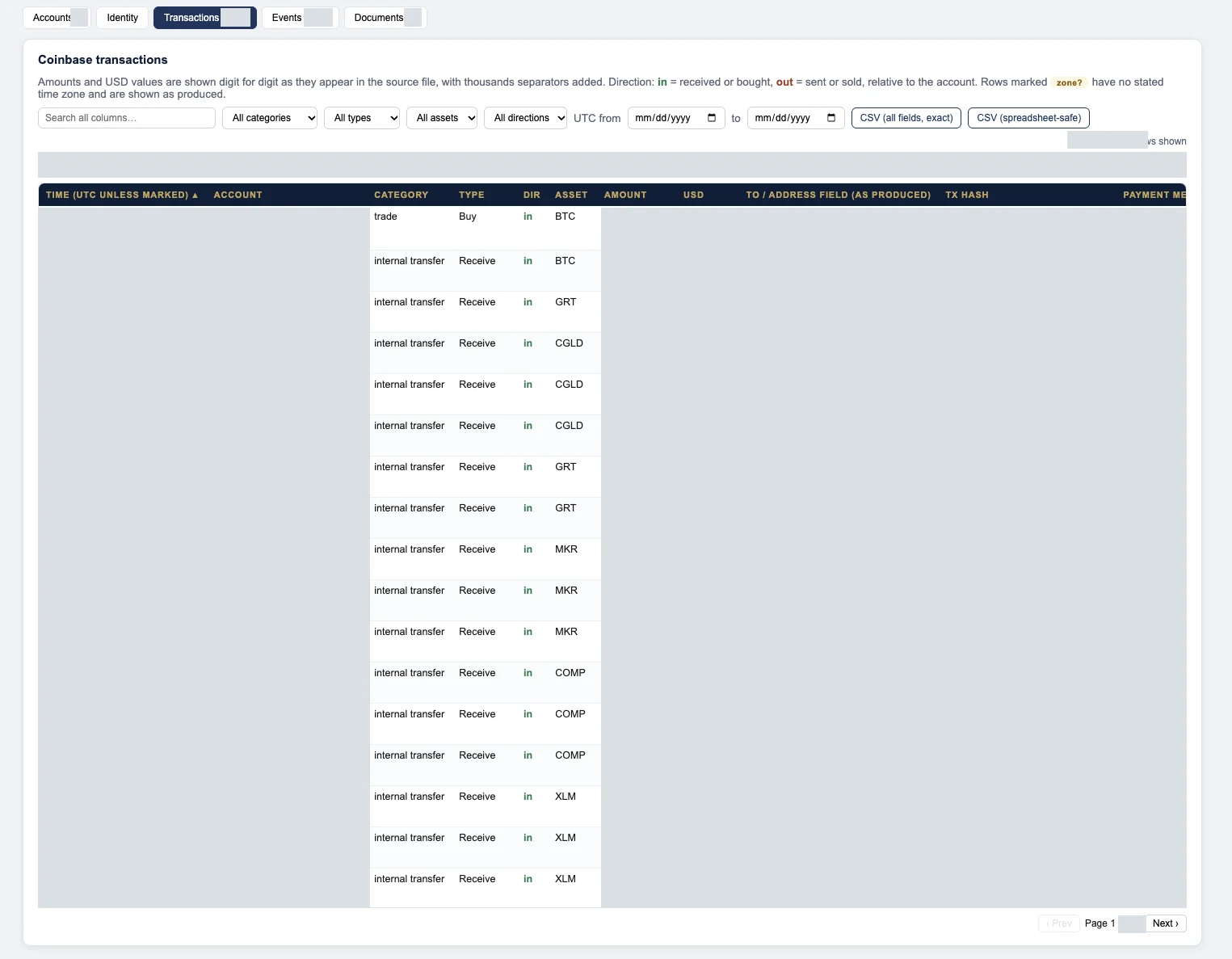Screen dimensions: 1232x959
Task: Click the 'trade' category cell
Action: pyautogui.click(x=385, y=217)
